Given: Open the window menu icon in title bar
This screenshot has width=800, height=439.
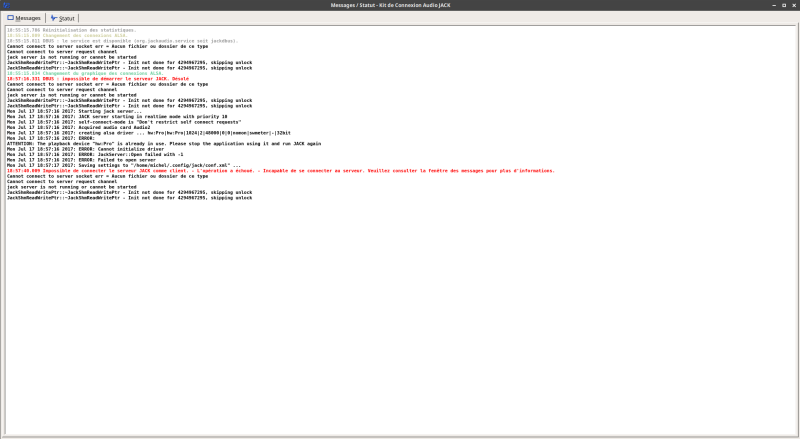Looking at the screenshot, I should [x=6, y=5].
